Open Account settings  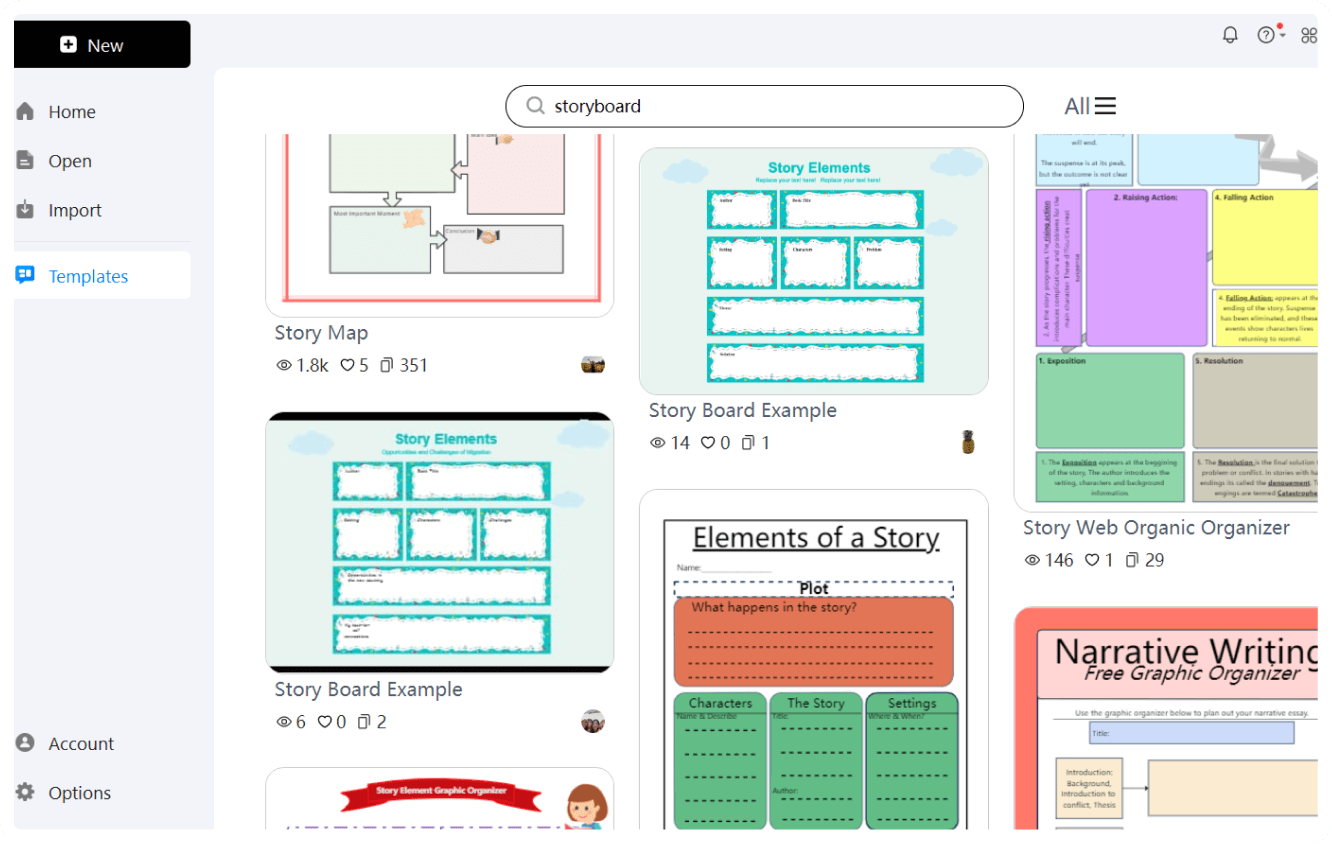point(81,743)
